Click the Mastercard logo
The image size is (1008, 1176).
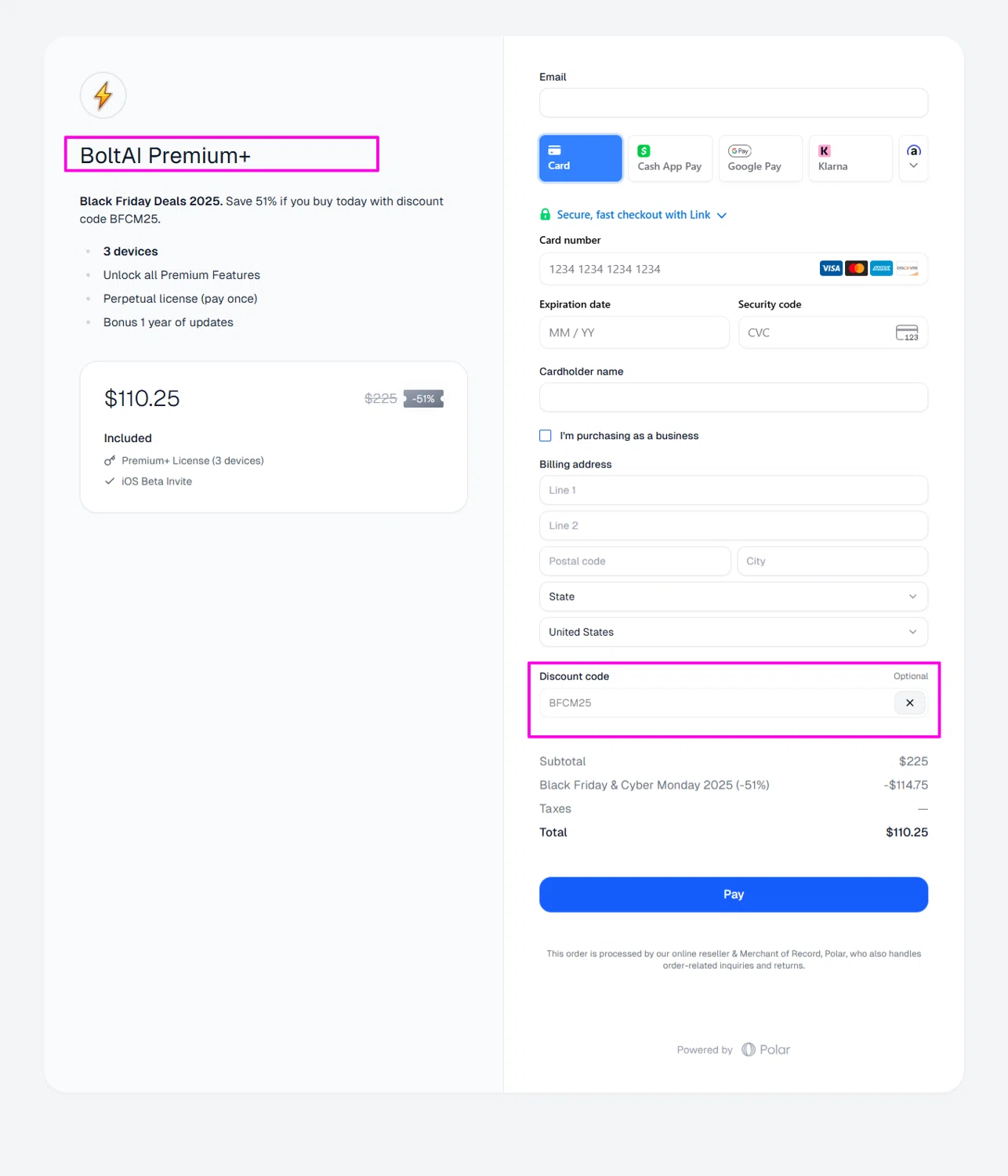coord(857,268)
